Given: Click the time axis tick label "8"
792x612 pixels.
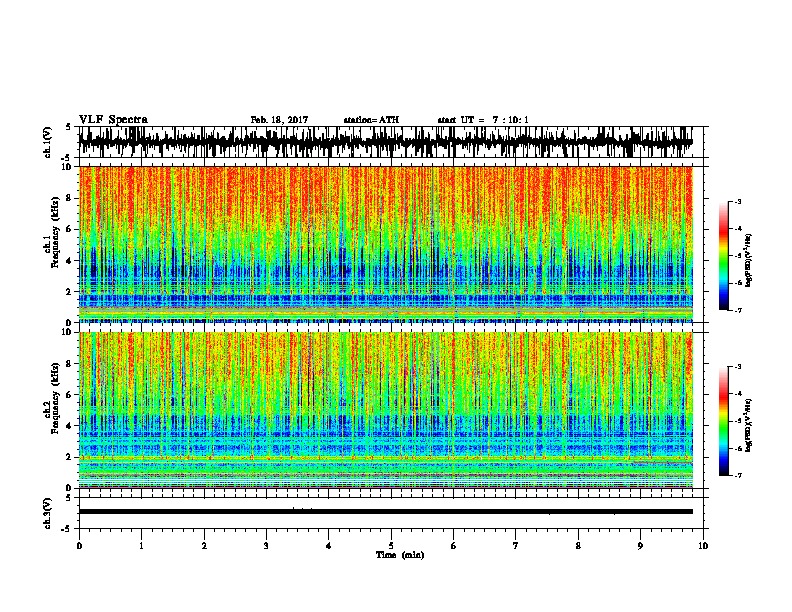Looking at the screenshot, I should pos(578,546).
